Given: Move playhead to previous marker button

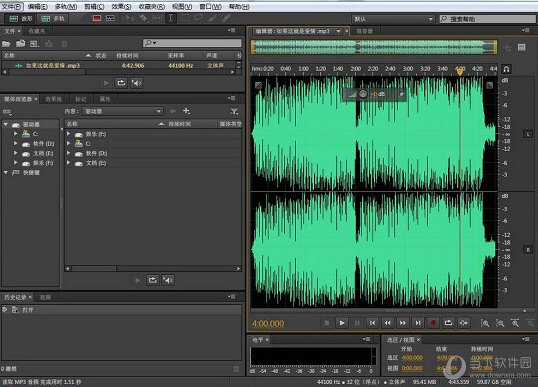Looking at the screenshot, I should point(372,323).
